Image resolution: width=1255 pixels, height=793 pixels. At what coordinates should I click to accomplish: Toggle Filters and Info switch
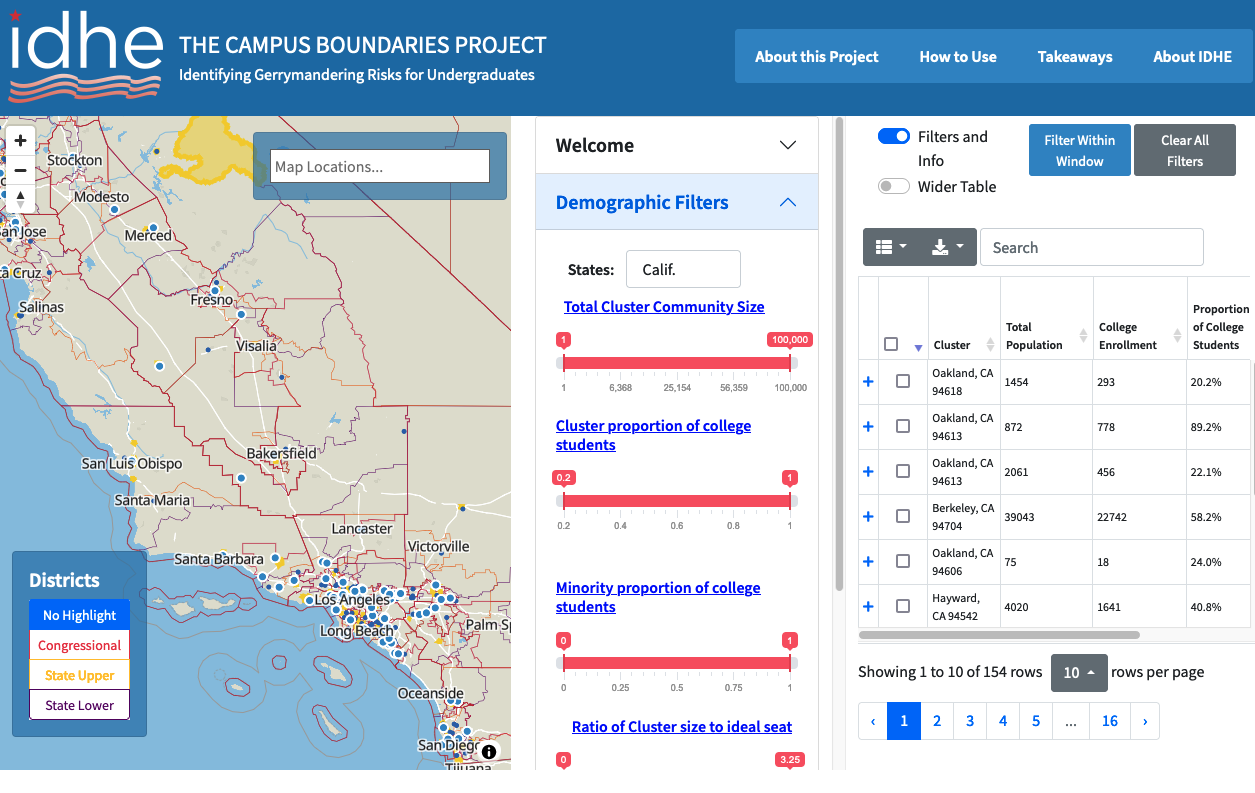894,137
